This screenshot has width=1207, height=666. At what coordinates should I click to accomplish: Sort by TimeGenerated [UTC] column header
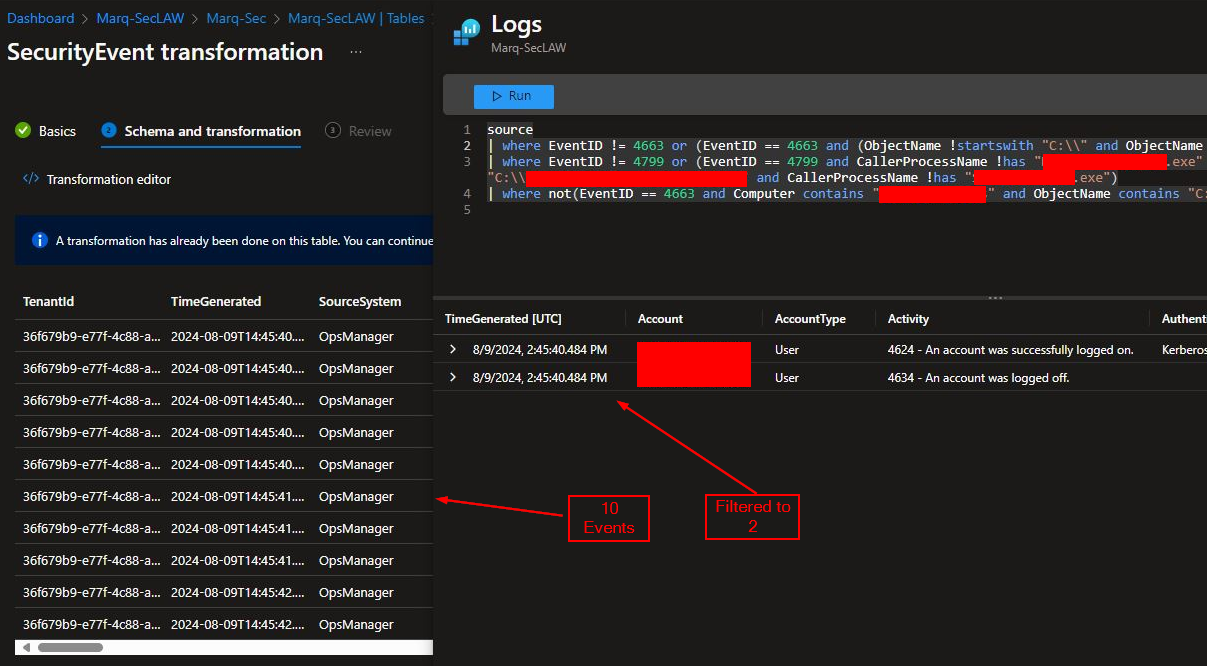pos(503,319)
